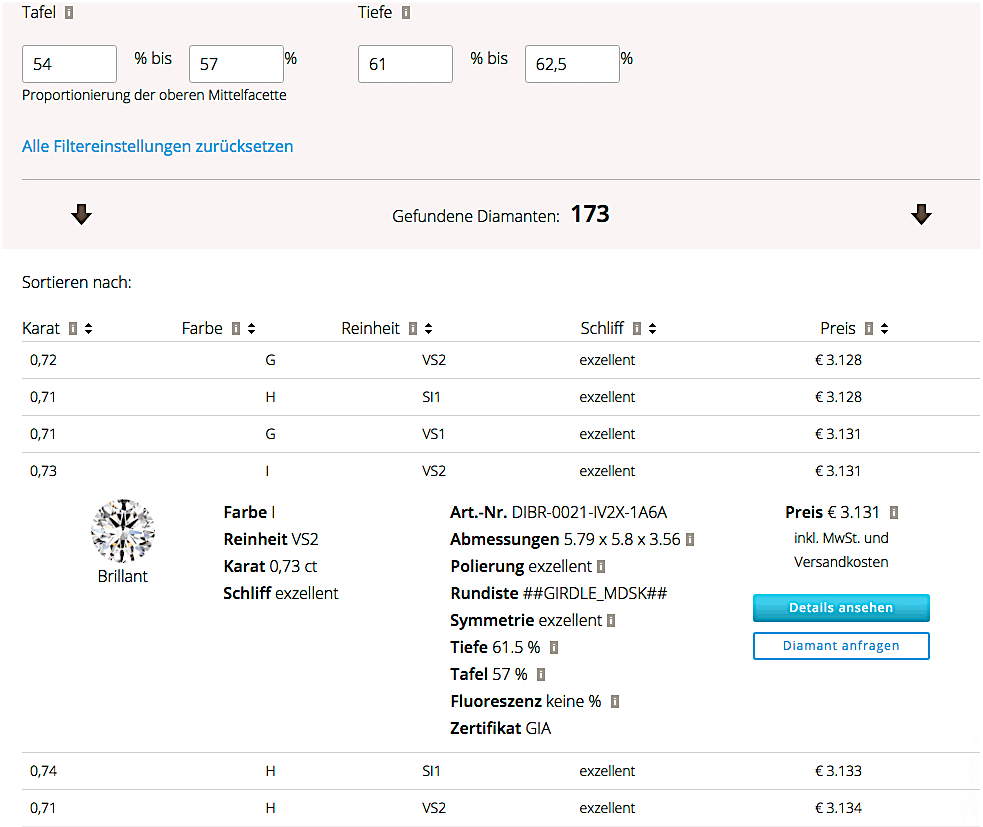983x827 pixels.
Task: Open info icon beside Preis € 3.131 in details
Action: (894, 513)
